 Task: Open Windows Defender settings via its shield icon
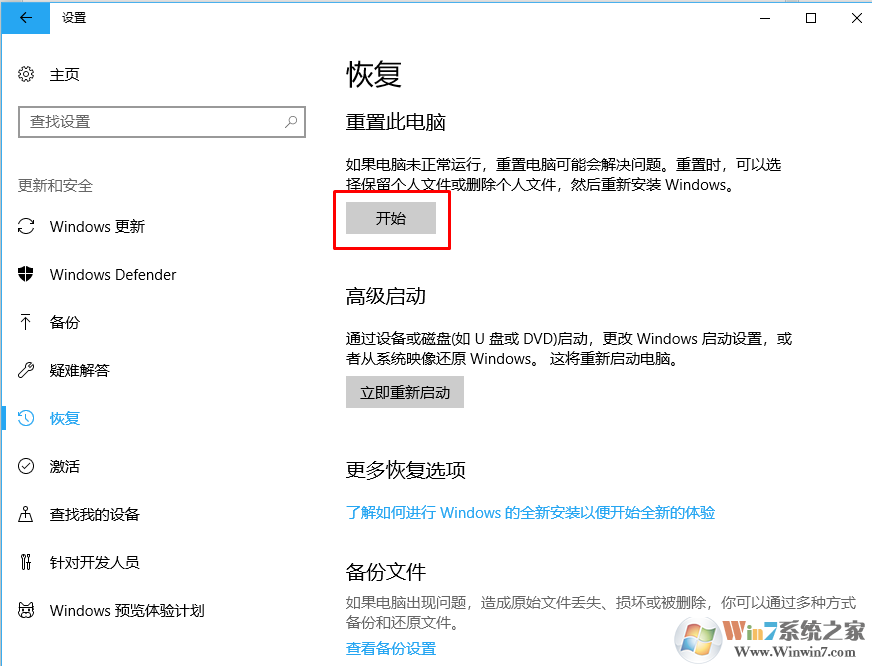(25, 274)
